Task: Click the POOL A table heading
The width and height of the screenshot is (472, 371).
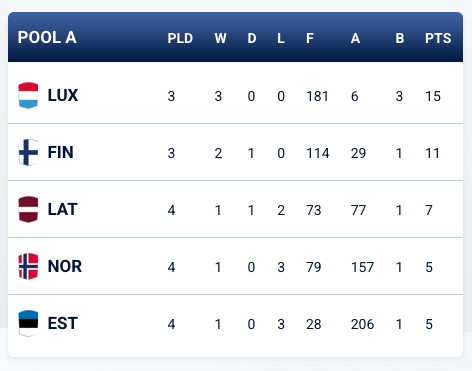Action: point(47,37)
